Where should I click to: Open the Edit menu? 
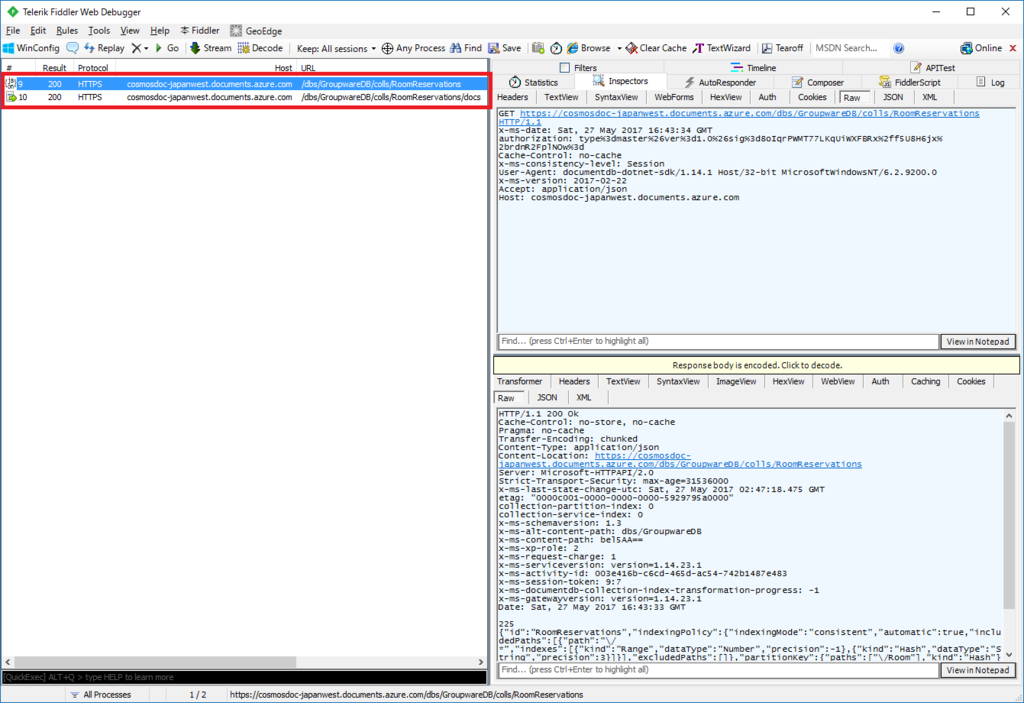pos(38,31)
